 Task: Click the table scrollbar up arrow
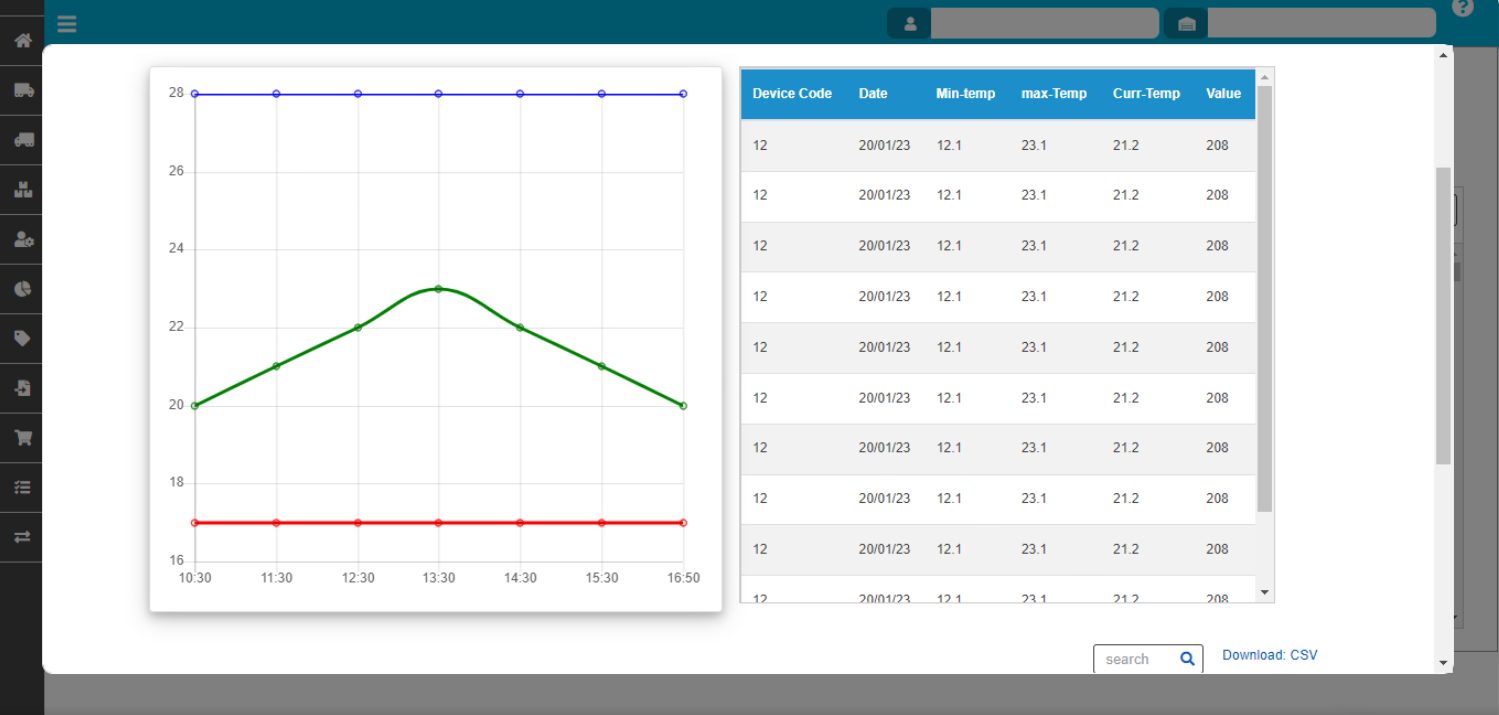click(x=1264, y=77)
